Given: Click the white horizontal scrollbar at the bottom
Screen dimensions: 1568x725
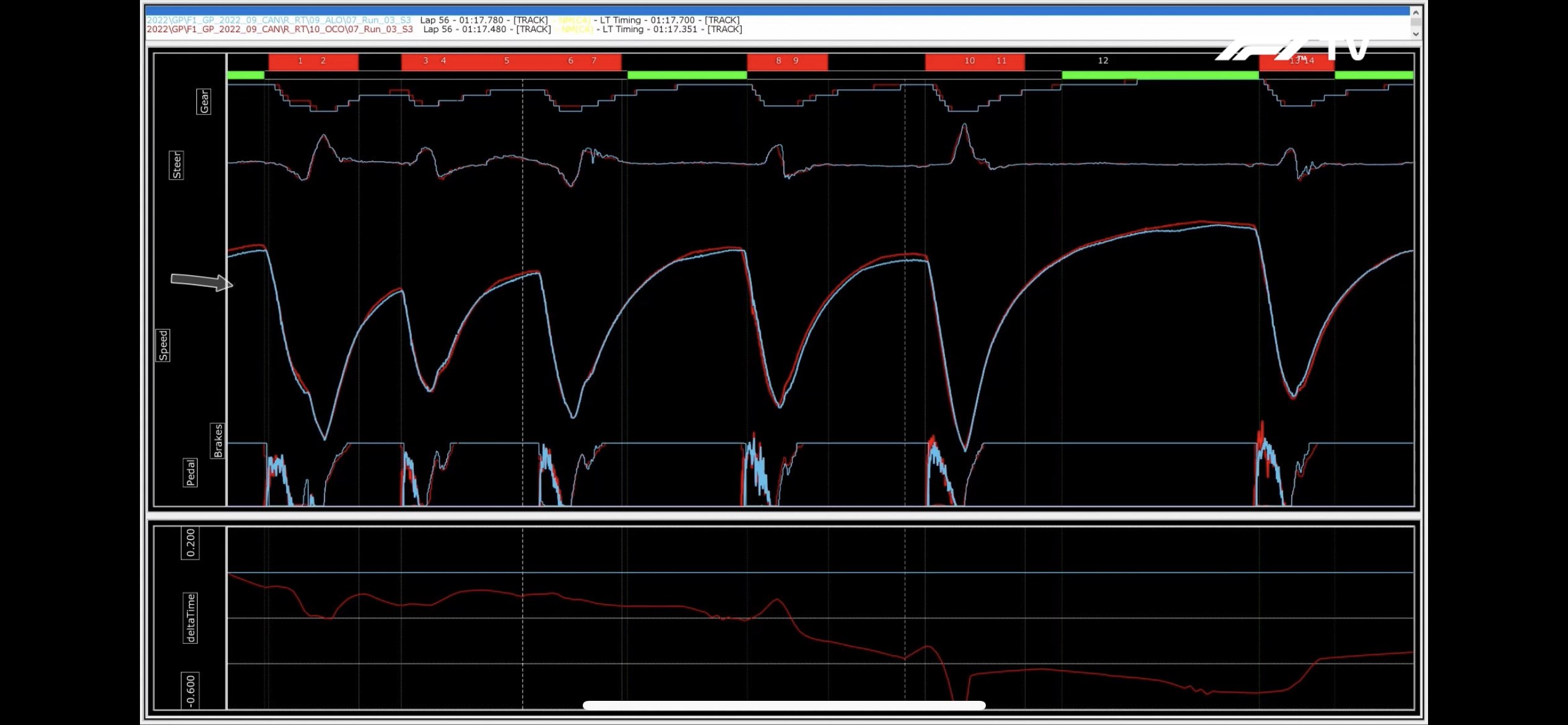Looking at the screenshot, I should (783, 705).
